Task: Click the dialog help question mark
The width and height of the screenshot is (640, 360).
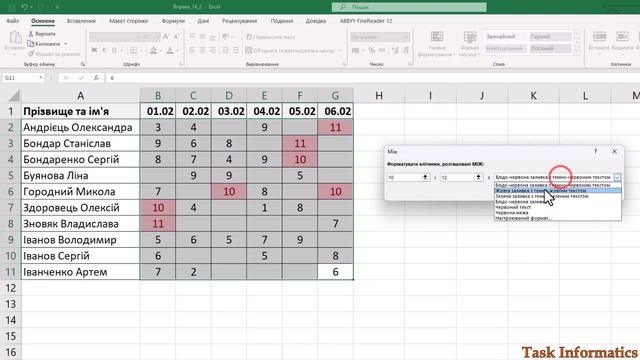Action: [x=596, y=151]
